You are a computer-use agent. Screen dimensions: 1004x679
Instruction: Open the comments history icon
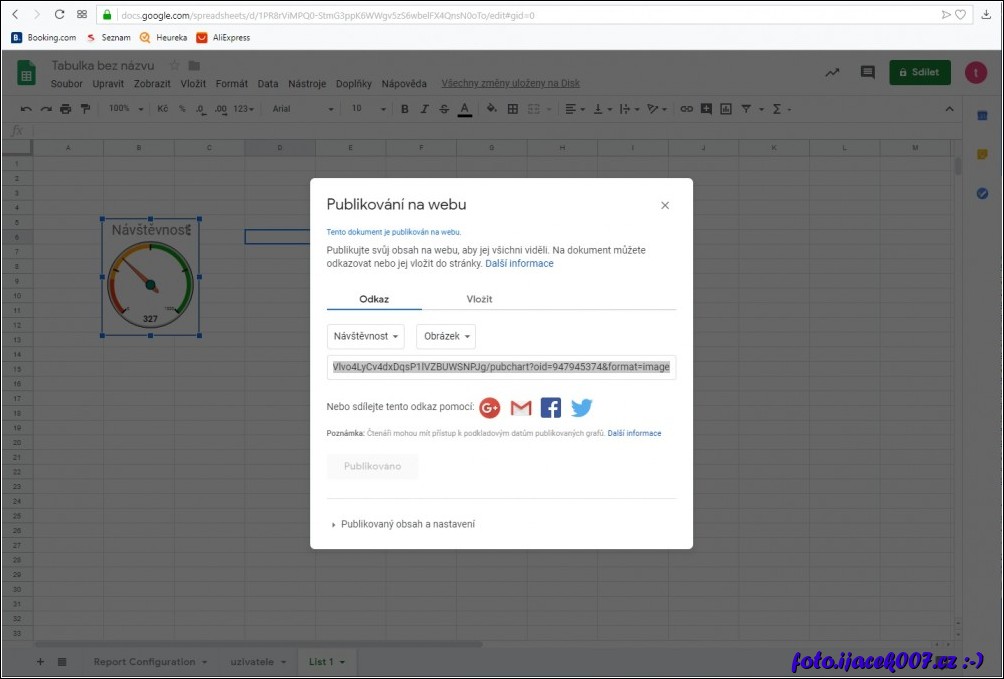pyautogui.click(x=867, y=73)
